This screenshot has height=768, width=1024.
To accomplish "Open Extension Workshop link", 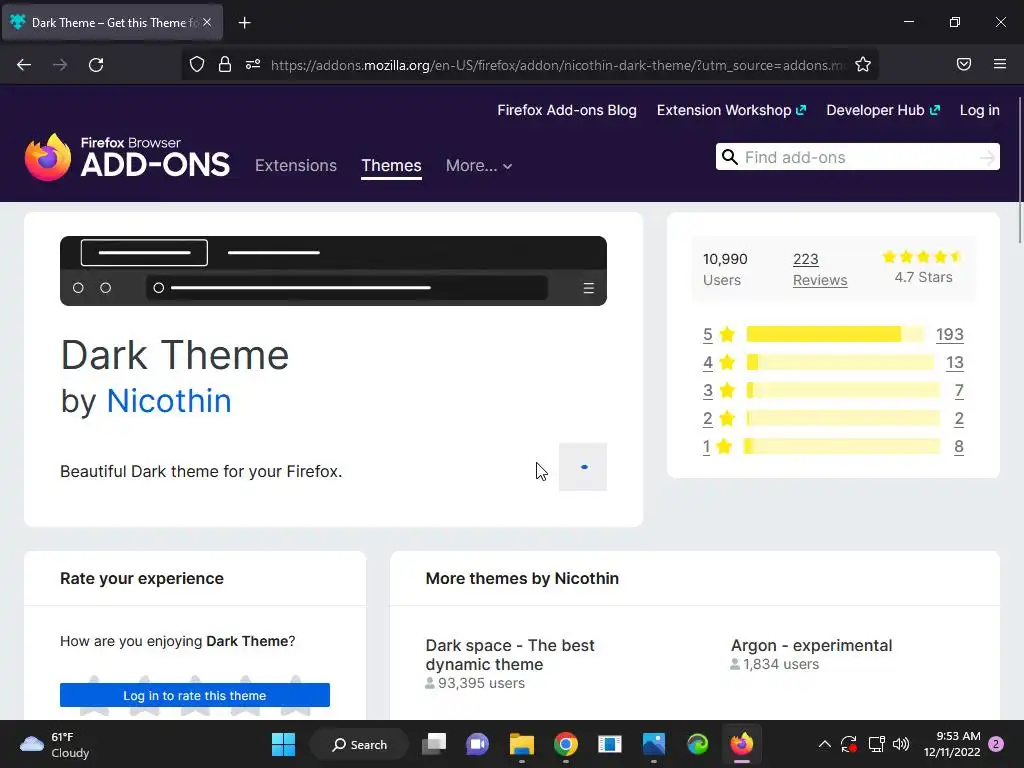I will 731,110.
